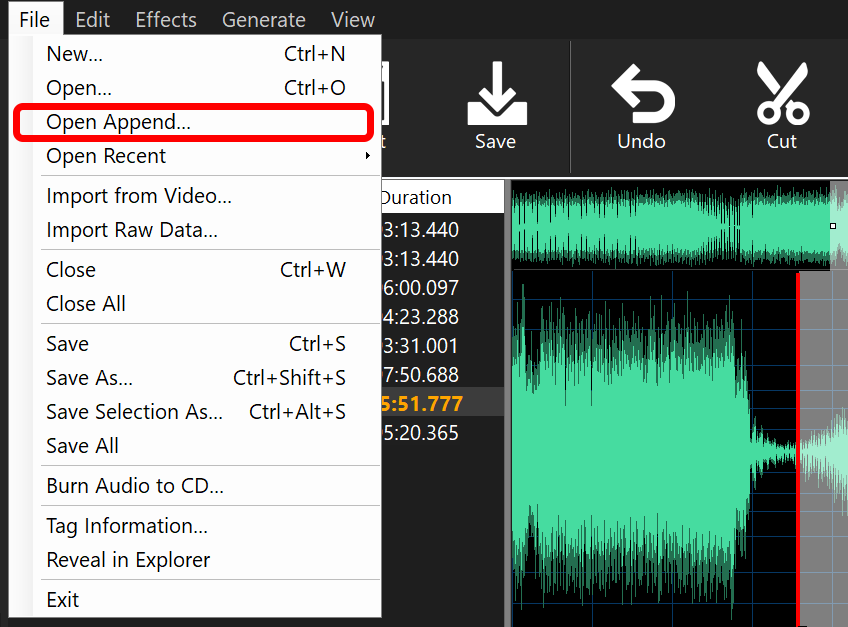Open the View menu

[x=353, y=19]
